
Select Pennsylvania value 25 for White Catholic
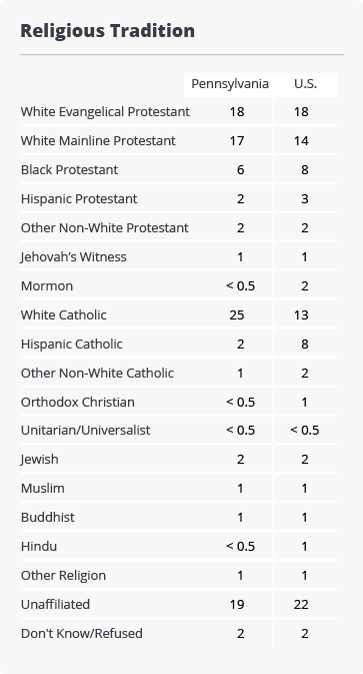pos(237,315)
